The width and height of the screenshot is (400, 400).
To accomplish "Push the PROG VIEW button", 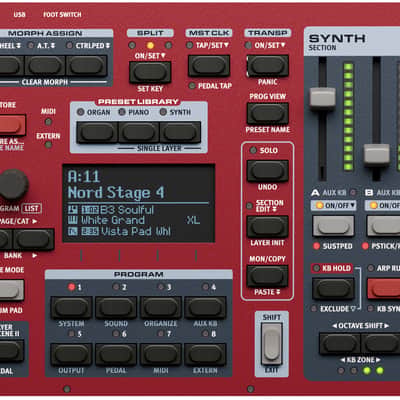I will (268, 113).
